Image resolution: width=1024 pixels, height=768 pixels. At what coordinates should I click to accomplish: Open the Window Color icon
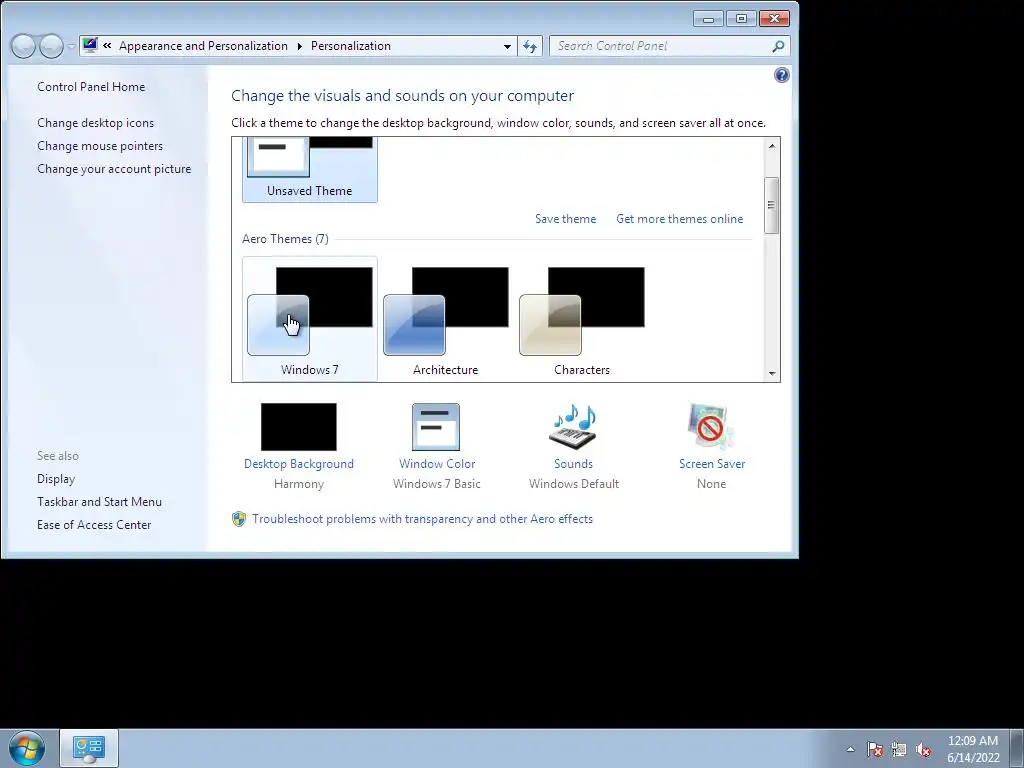(x=436, y=426)
